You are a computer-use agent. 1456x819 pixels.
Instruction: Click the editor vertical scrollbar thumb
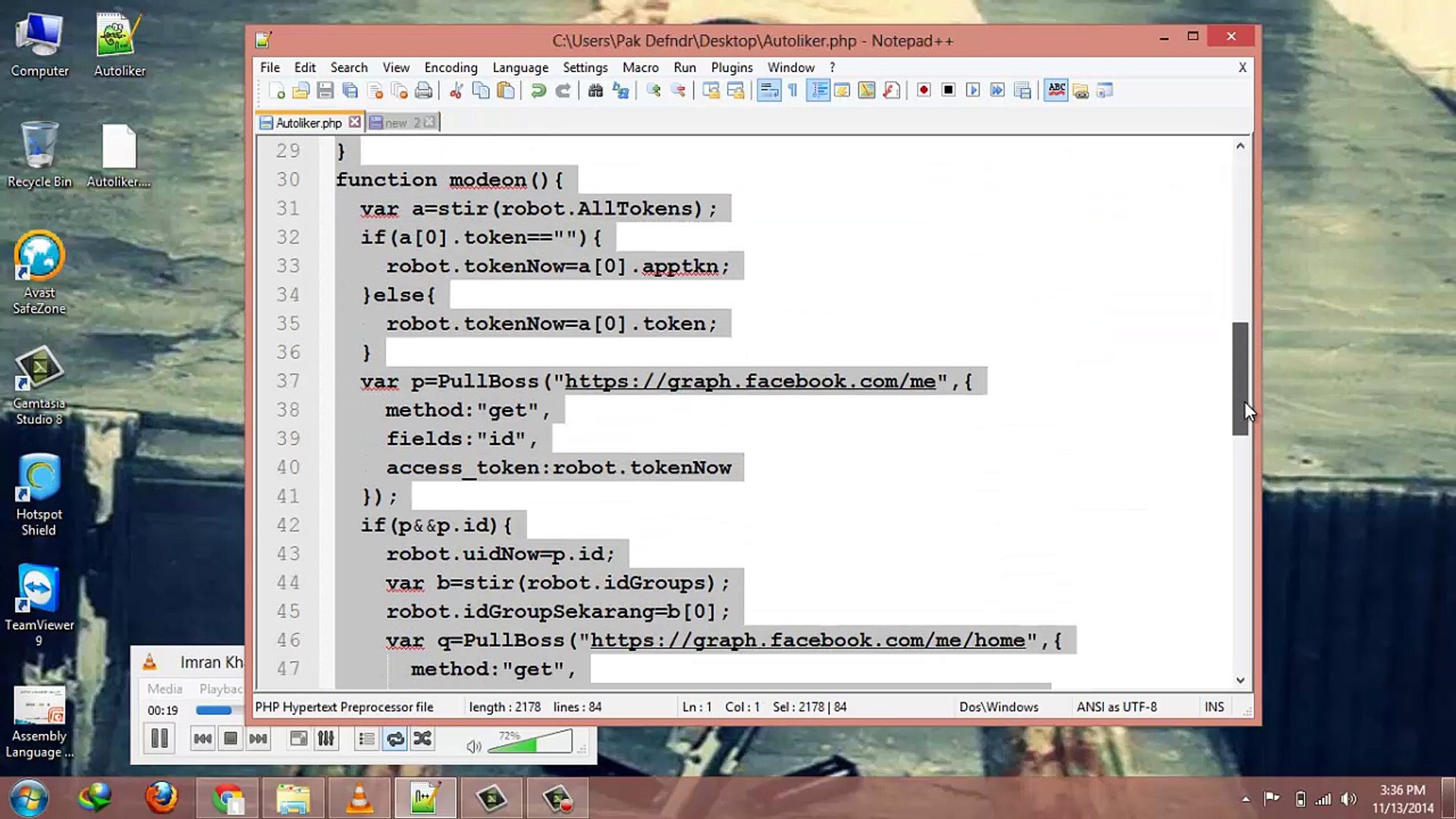[1240, 378]
